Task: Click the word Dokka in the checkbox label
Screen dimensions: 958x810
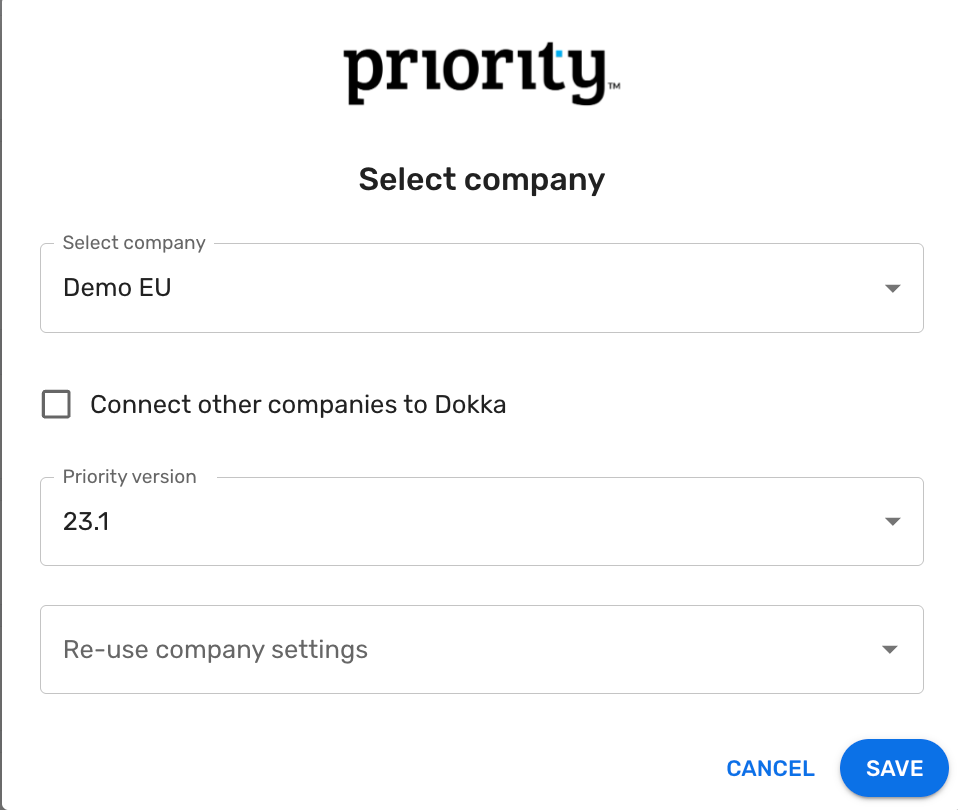Action: [470, 405]
